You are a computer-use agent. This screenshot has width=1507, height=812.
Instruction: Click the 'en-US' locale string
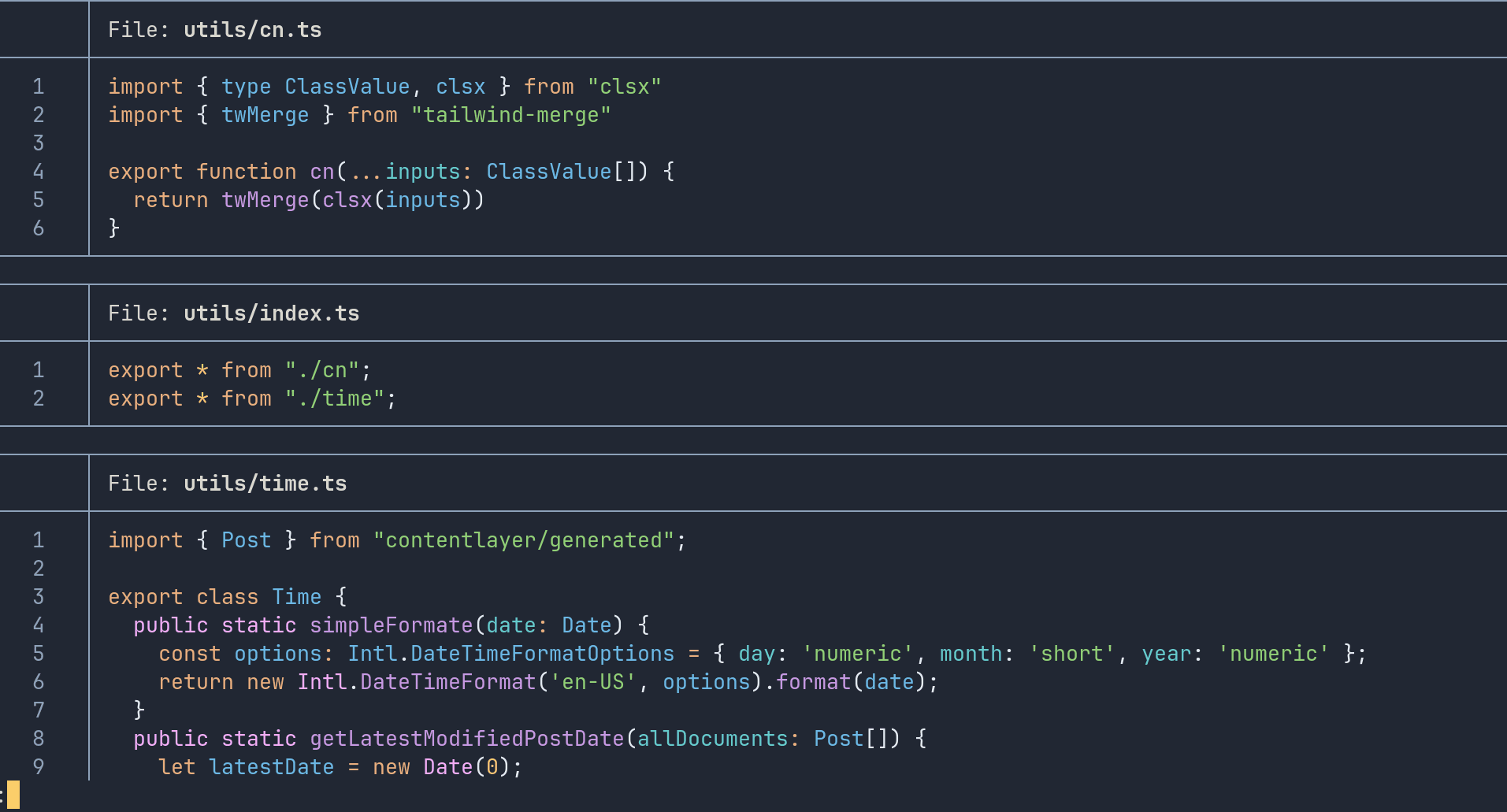[592, 682]
